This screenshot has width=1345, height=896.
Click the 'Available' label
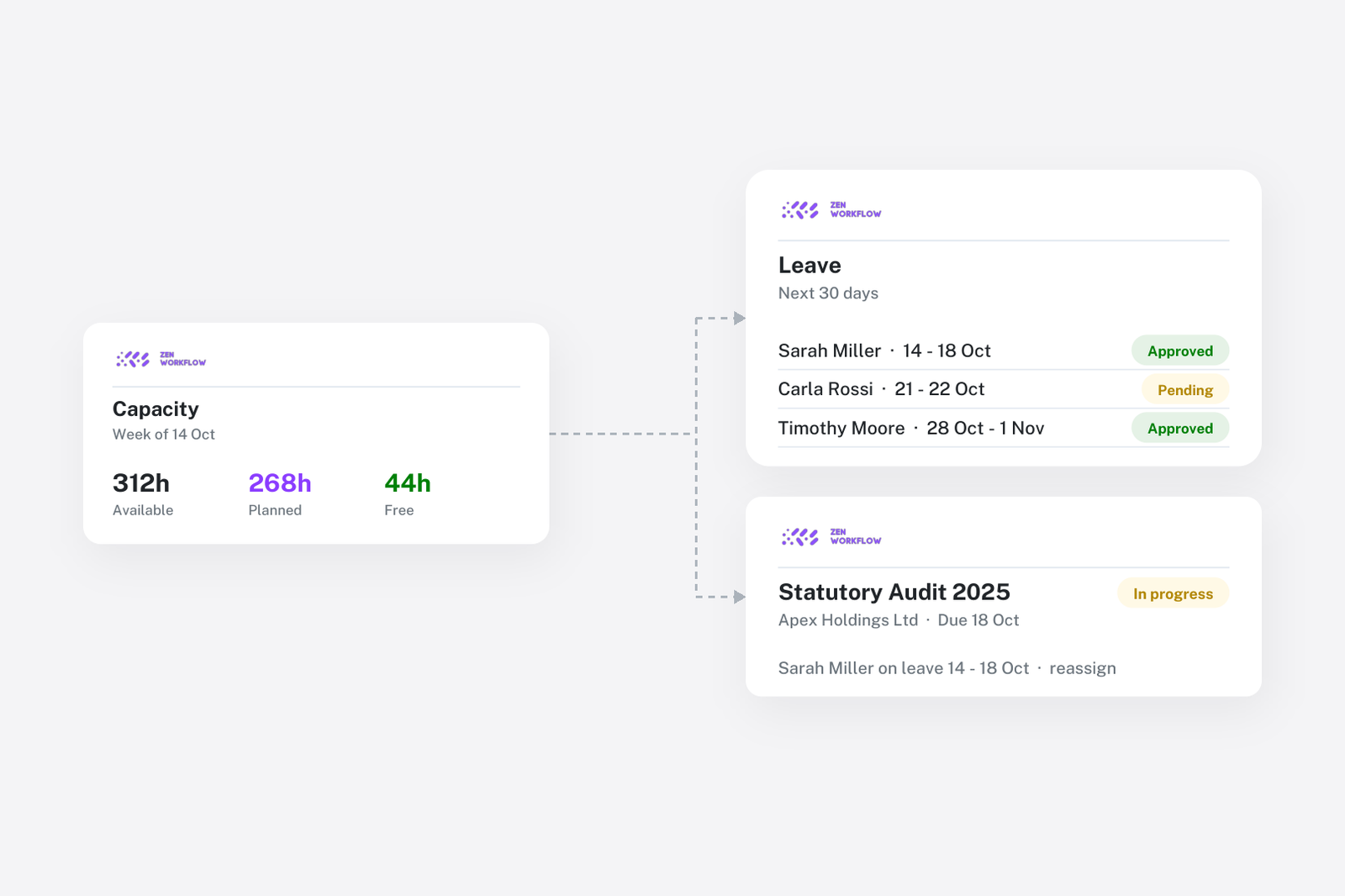pos(143,510)
